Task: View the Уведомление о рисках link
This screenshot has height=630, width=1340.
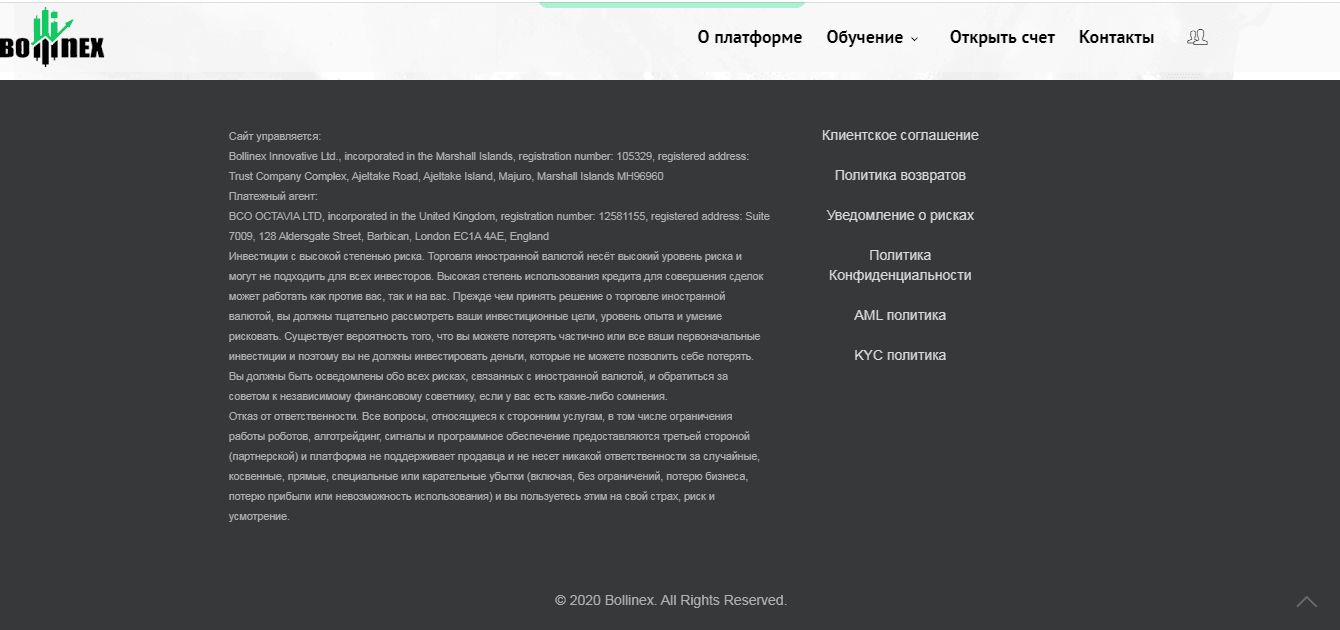Action: coord(900,215)
